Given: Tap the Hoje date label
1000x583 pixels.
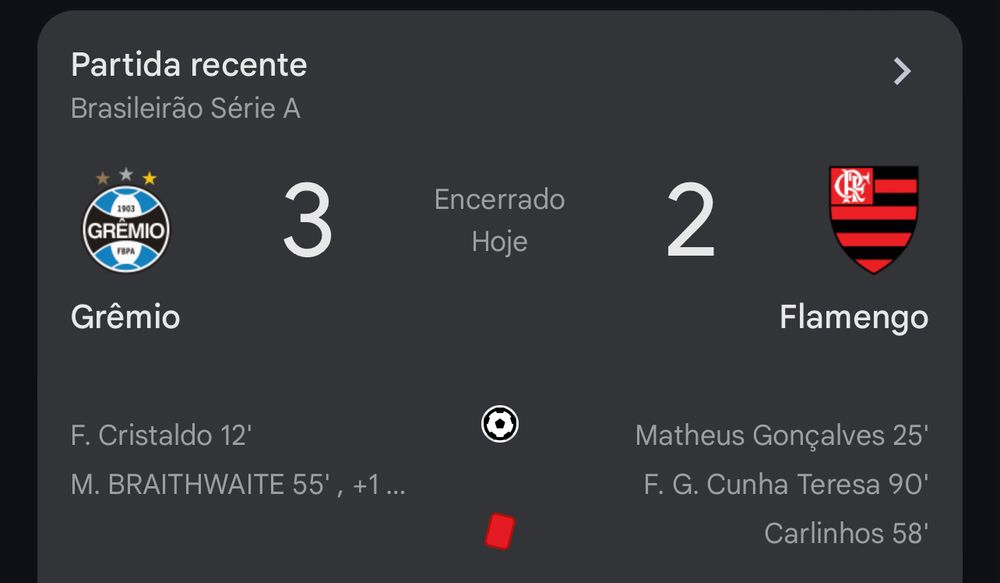Looking at the screenshot, I should (x=500, y=242).
